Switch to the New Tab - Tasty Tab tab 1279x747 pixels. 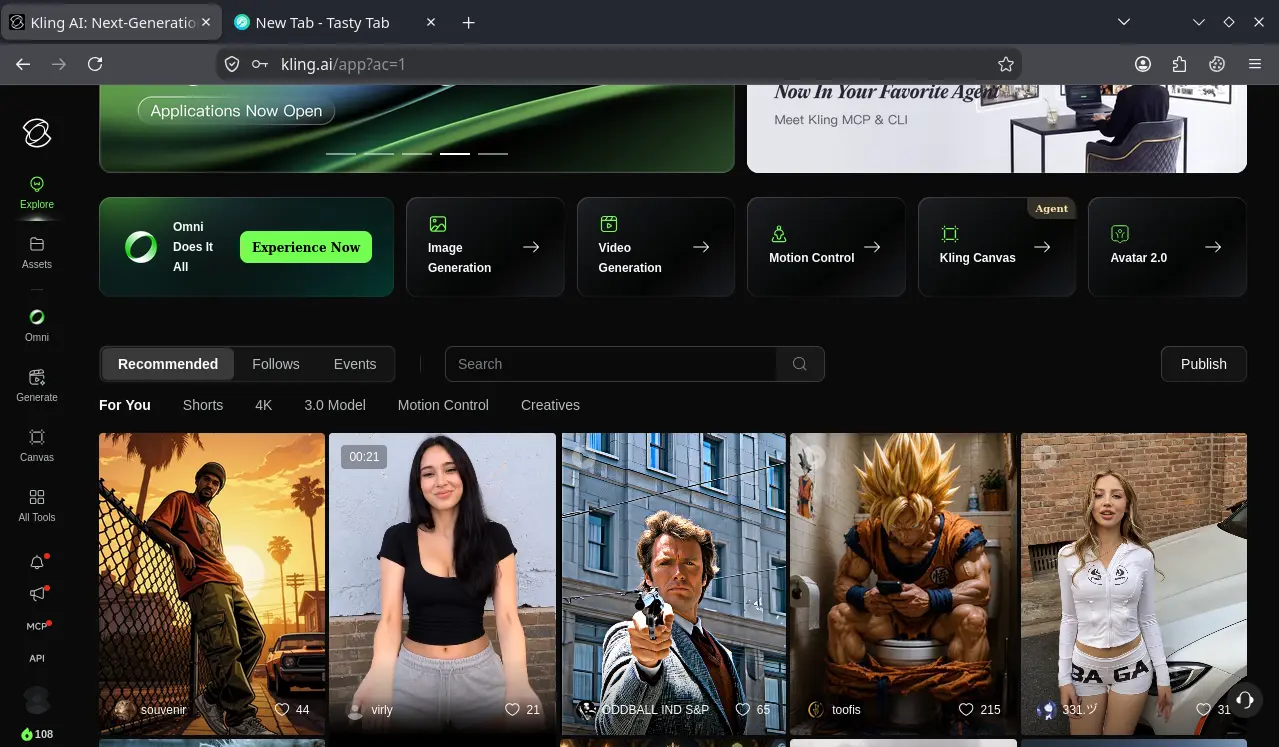[x=333, y=23]
